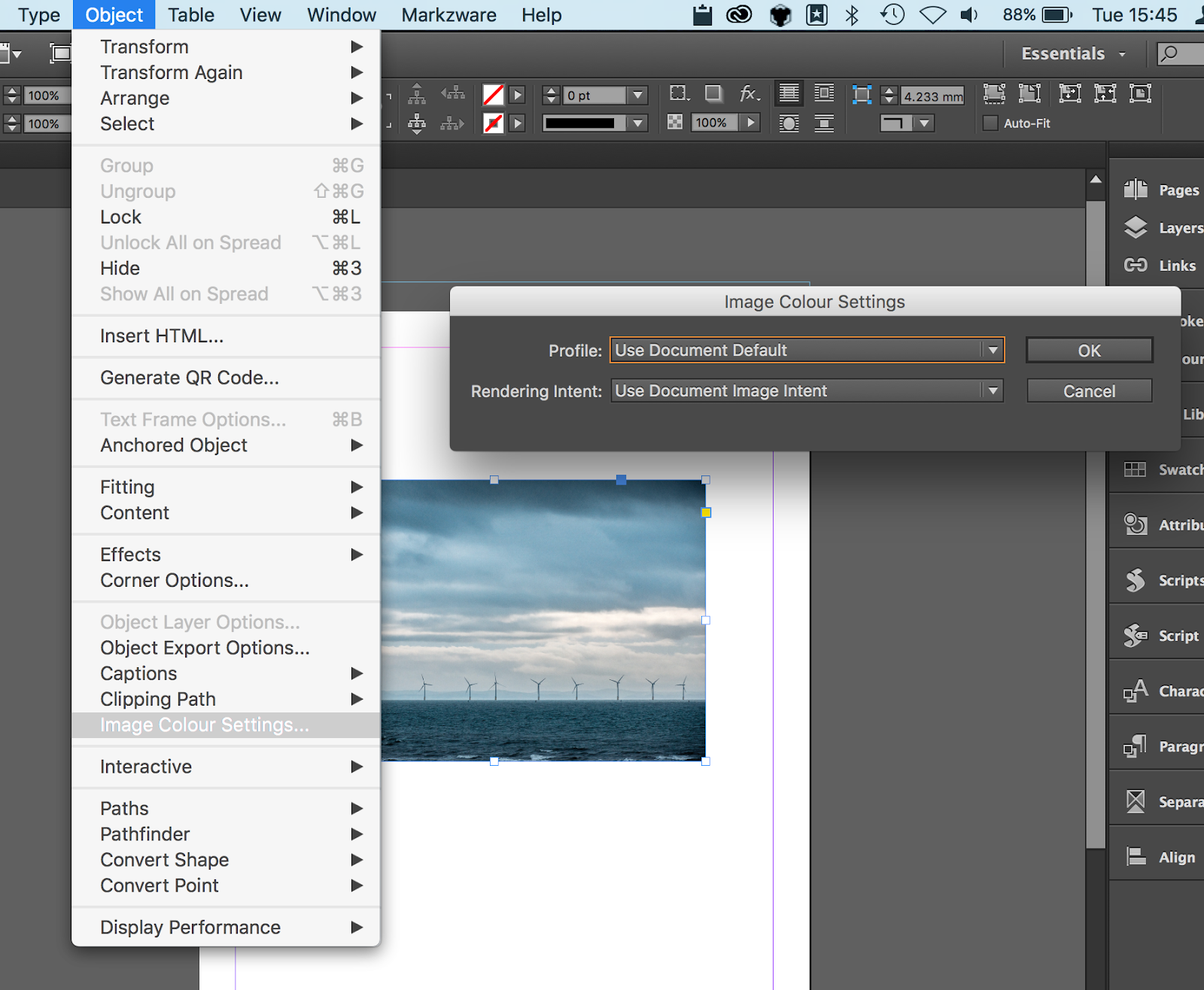Open the Arrange submenu
Screen dimensions: 1204x990
click(226, 98)
